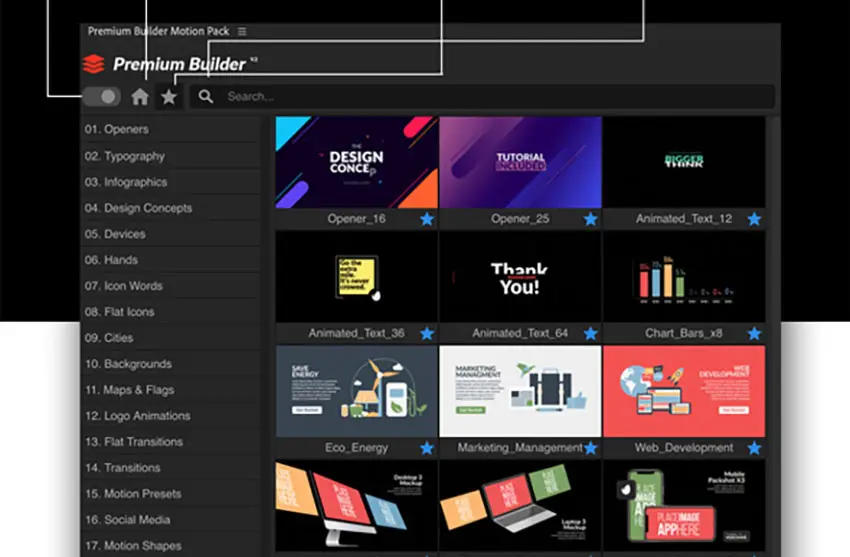Open the 01. Openers category
This screenshot has width=850, height=557.
[x=170, y=129]
